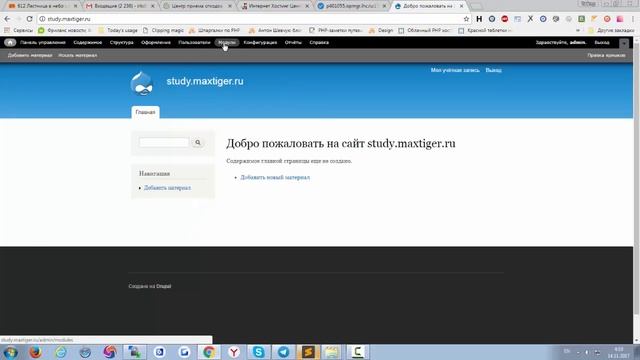
Task: Switch to the Центр приема tab
Action: [x=198, y=6]
